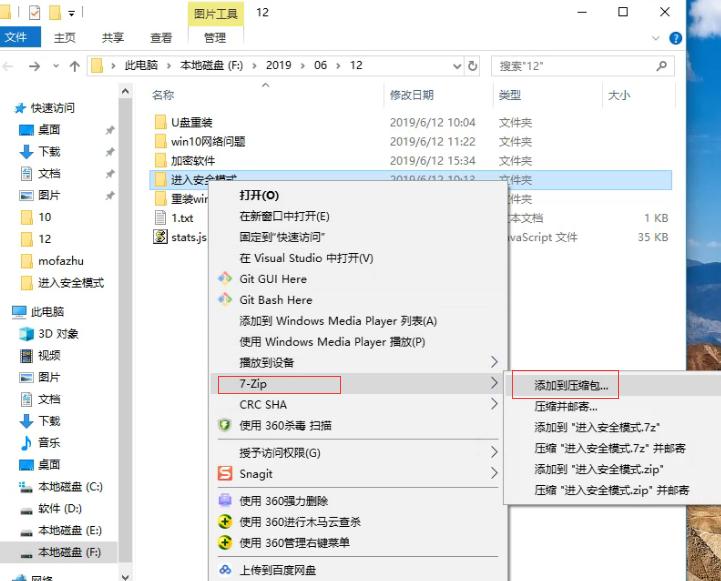Expand the CRC SHA submenu arrow
This screenshot has height=581, width=721.
pos(494,404)
